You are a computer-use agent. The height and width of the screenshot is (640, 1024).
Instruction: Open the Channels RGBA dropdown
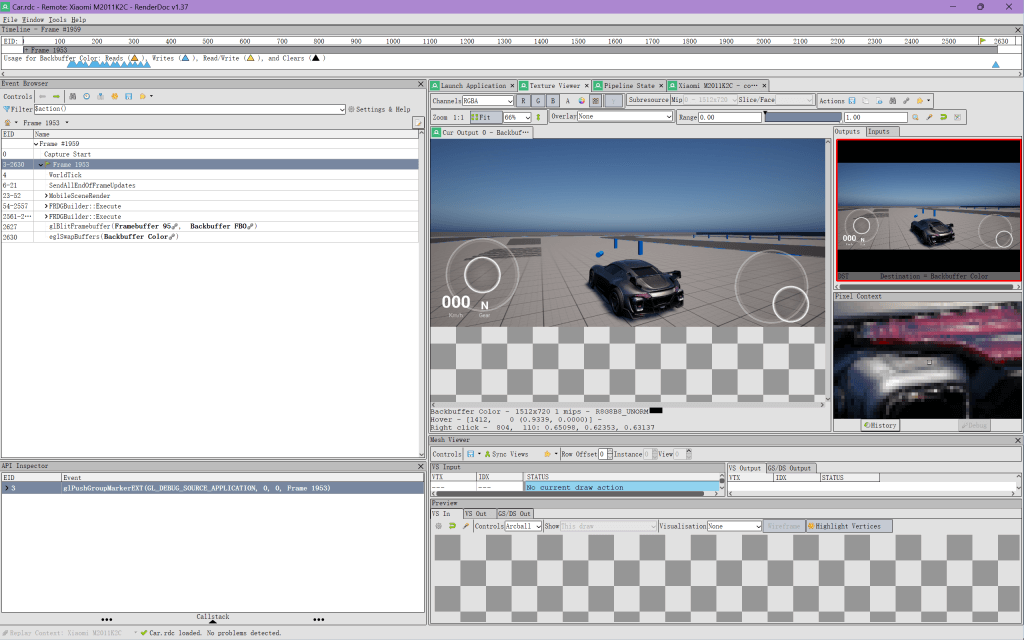[487, 101]
